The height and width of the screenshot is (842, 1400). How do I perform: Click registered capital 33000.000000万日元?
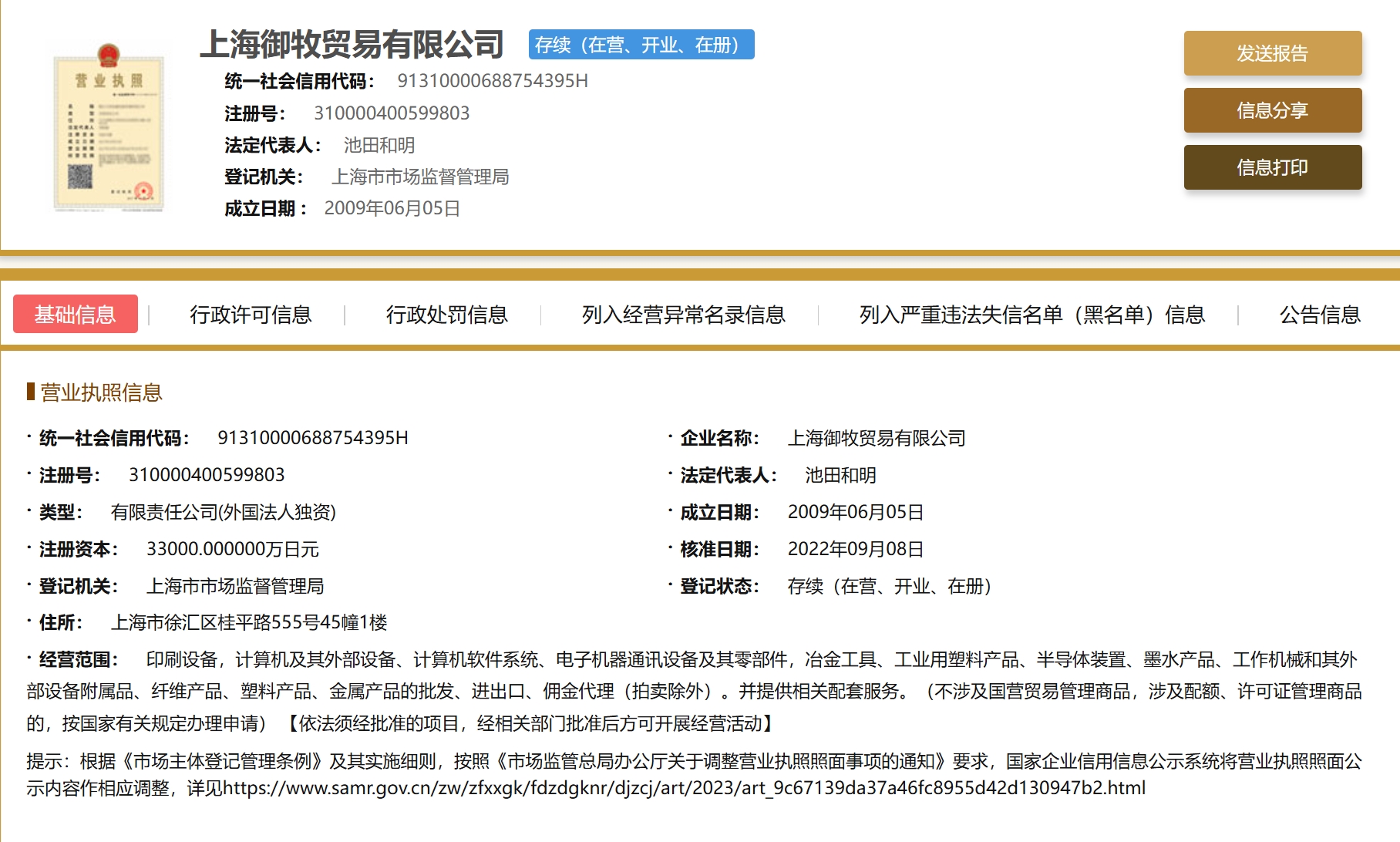233,549
